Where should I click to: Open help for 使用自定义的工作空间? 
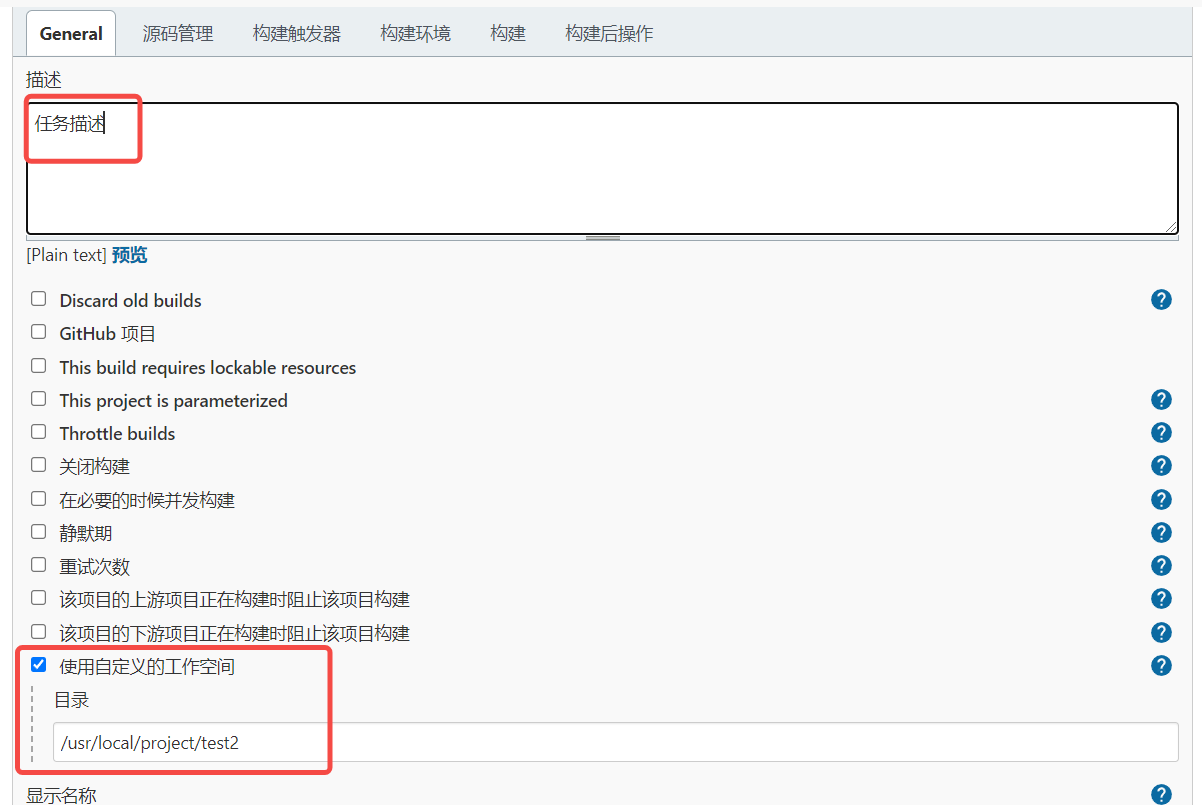(1161, 665)
